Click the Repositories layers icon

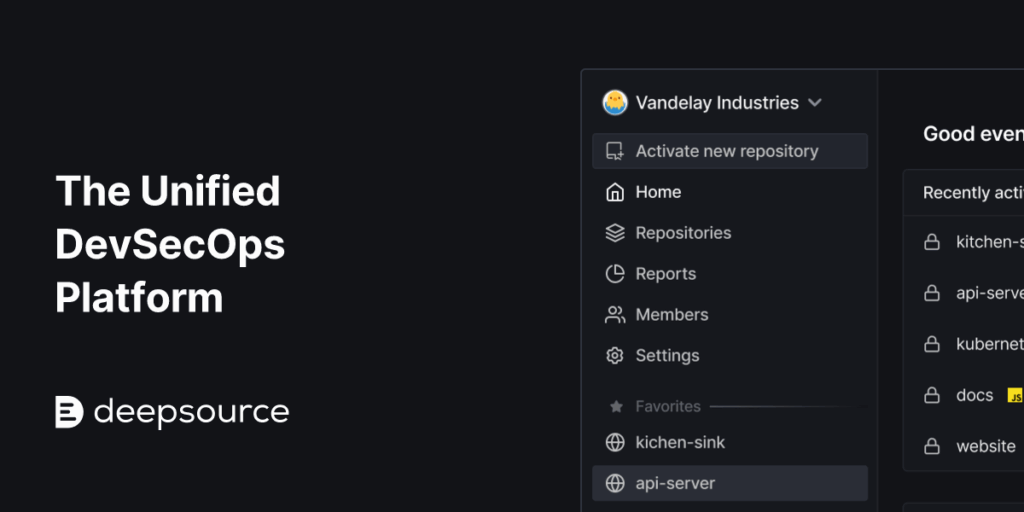coord(615,233)
